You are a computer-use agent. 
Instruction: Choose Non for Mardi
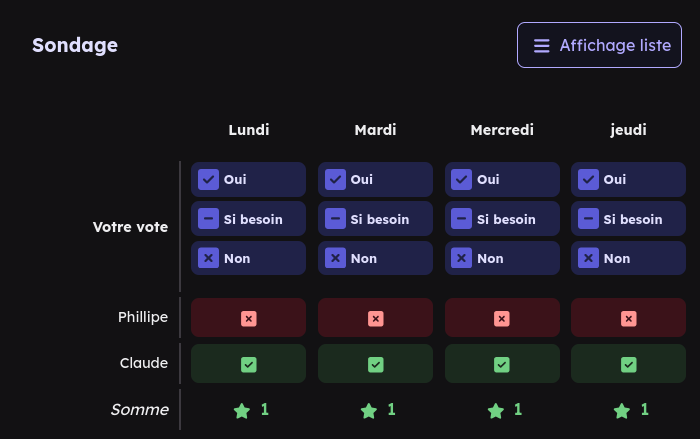375,258
